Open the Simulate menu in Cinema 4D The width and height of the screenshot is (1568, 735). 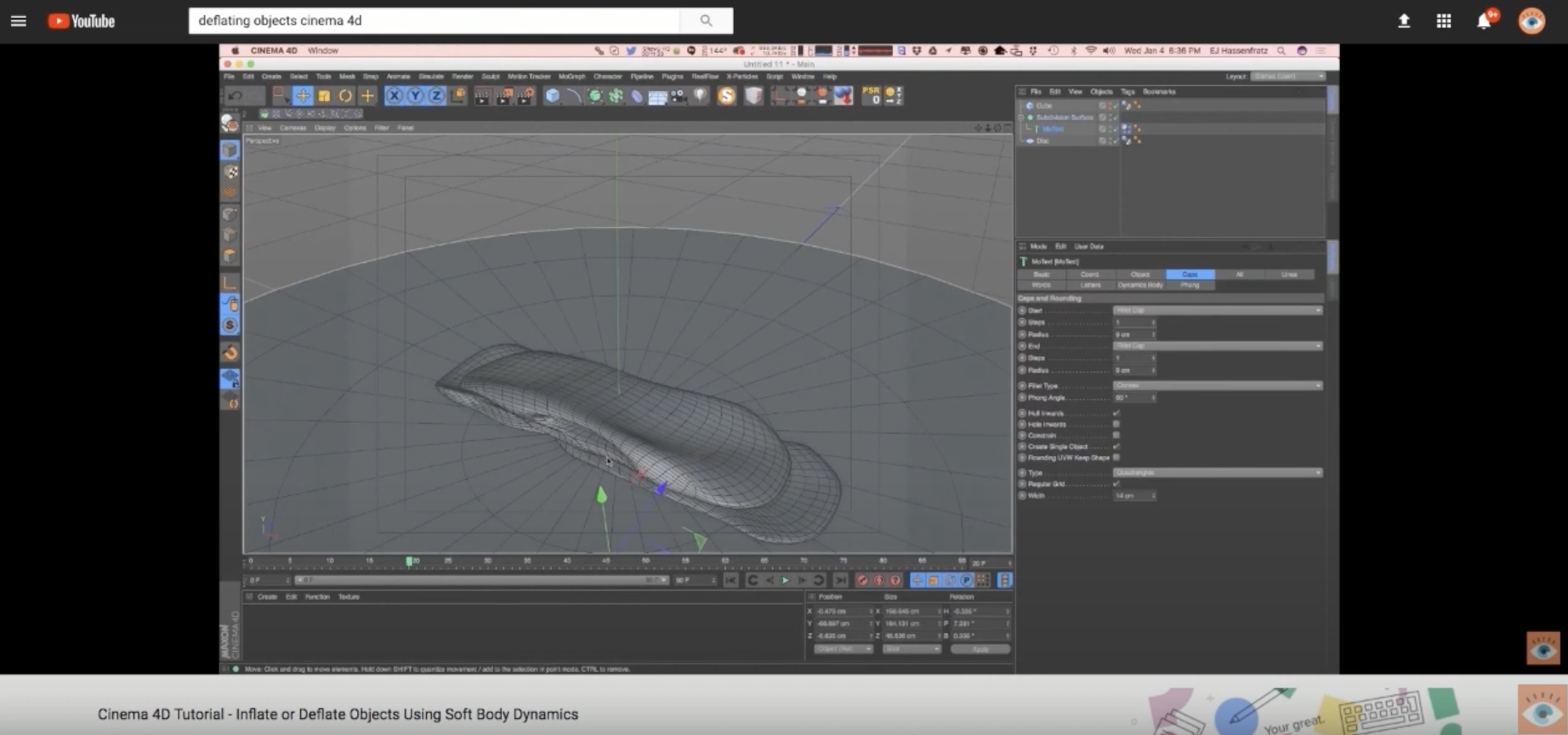[x=431, y=77]
